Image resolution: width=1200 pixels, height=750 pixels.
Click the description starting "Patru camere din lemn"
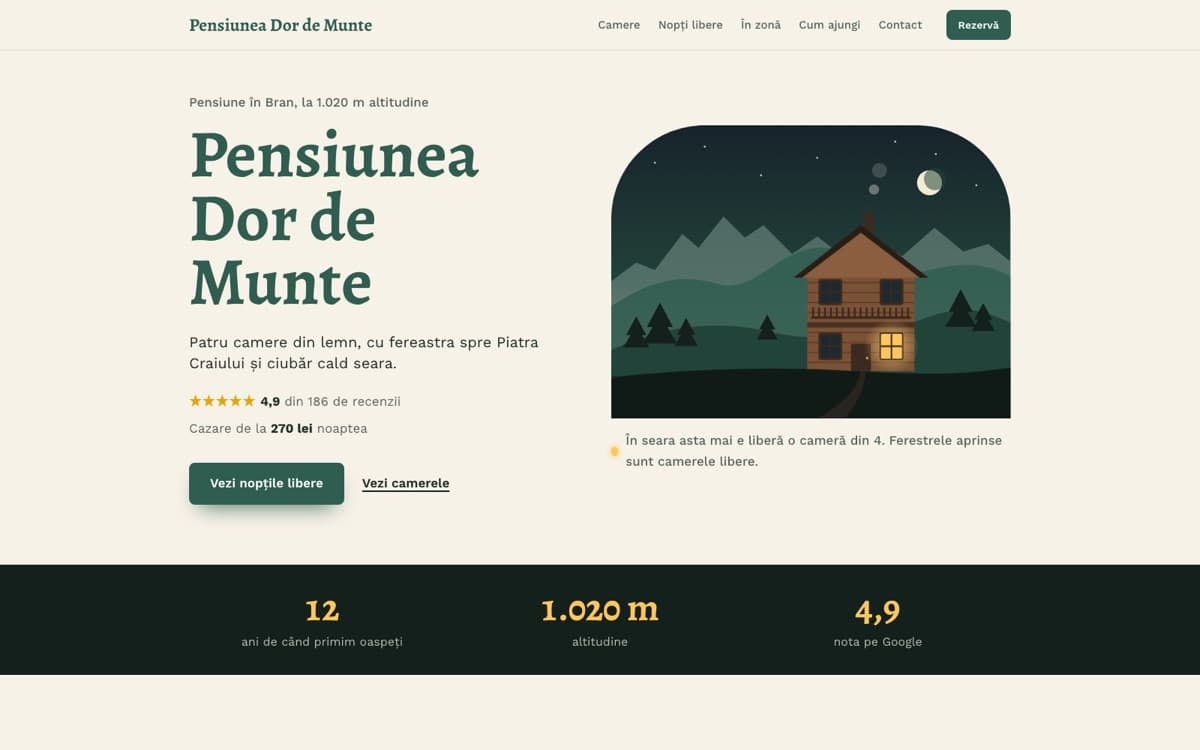[364, 353]
